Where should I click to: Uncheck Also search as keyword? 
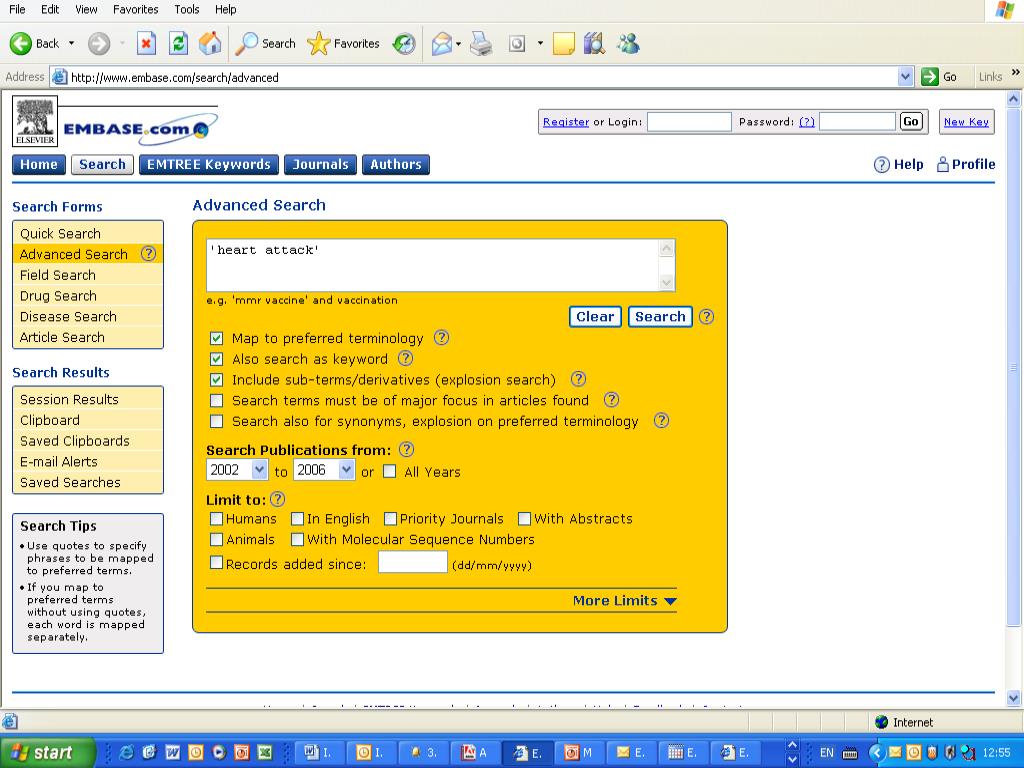coord(217,359)
